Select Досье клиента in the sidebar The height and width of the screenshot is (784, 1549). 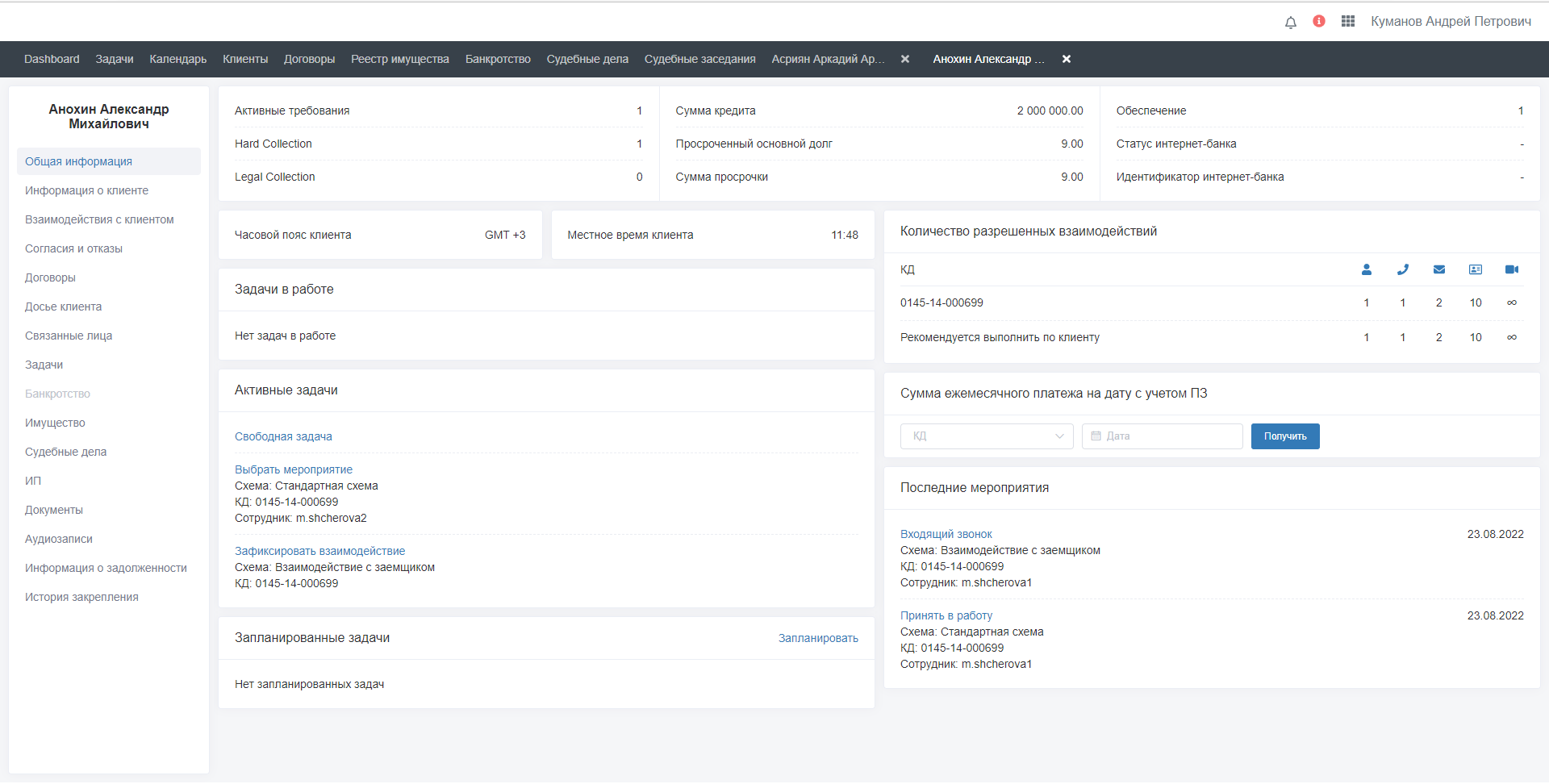63,307
